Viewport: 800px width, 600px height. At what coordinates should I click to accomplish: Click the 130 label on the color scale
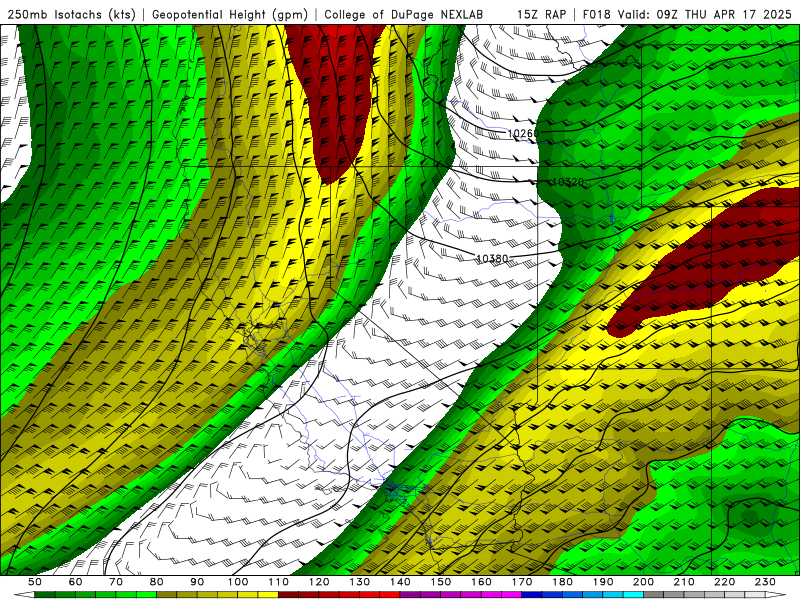pyautogui.click(x=360, y=582)
